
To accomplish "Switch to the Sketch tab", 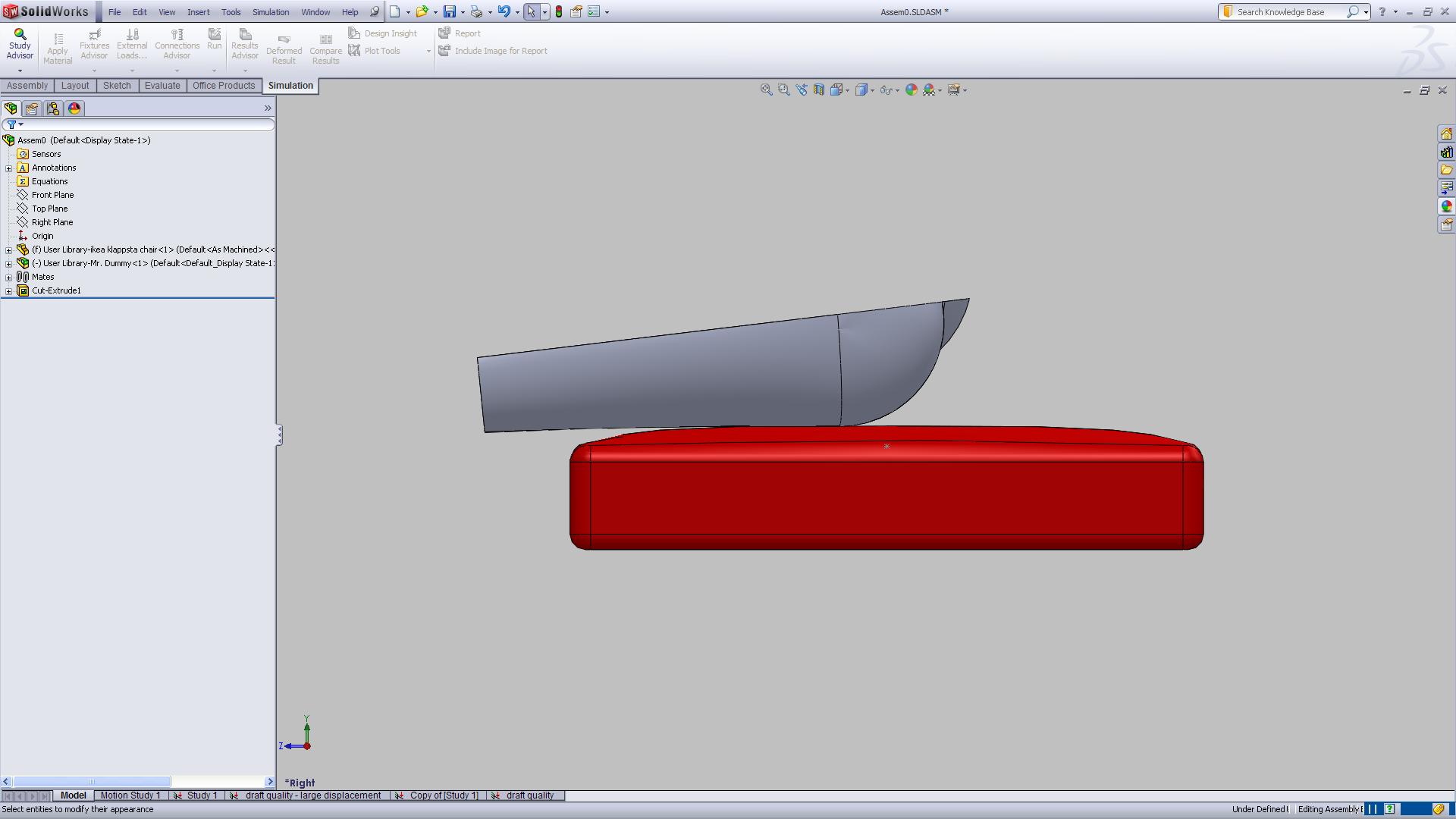I will pos(117,86).
